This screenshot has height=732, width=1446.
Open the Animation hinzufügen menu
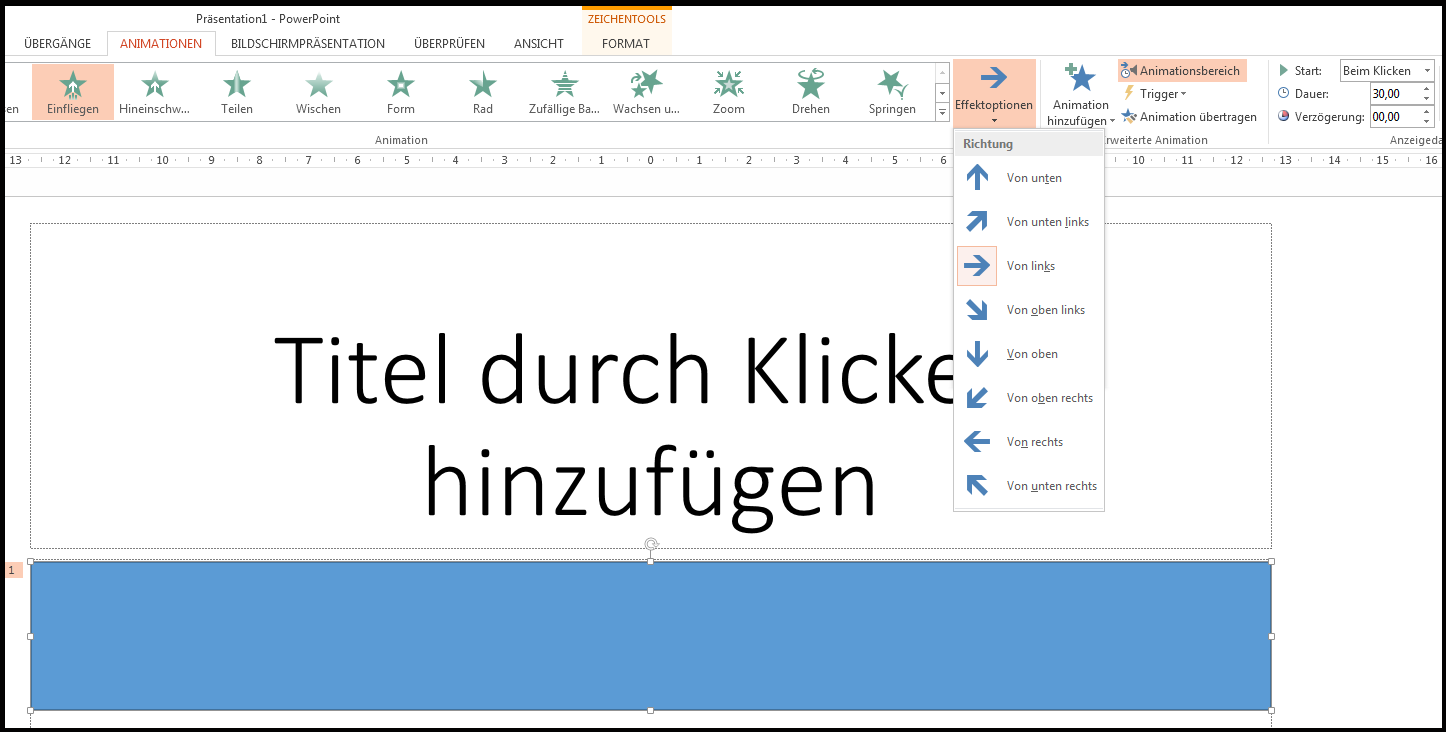(1081, 94)
